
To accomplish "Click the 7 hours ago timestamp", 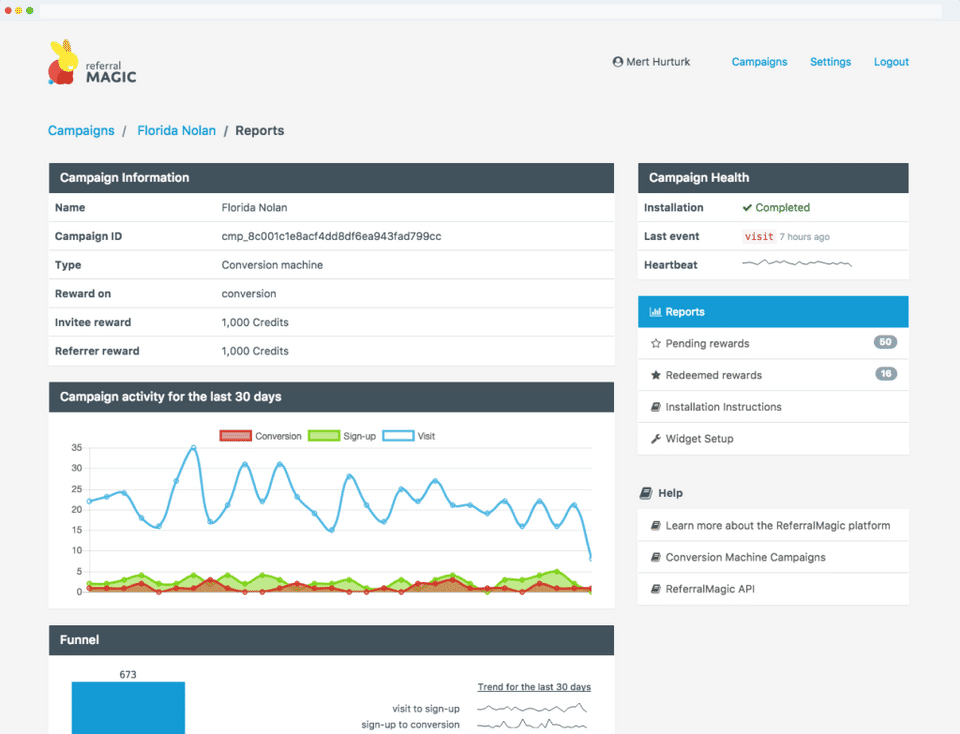I will point(804,237).
